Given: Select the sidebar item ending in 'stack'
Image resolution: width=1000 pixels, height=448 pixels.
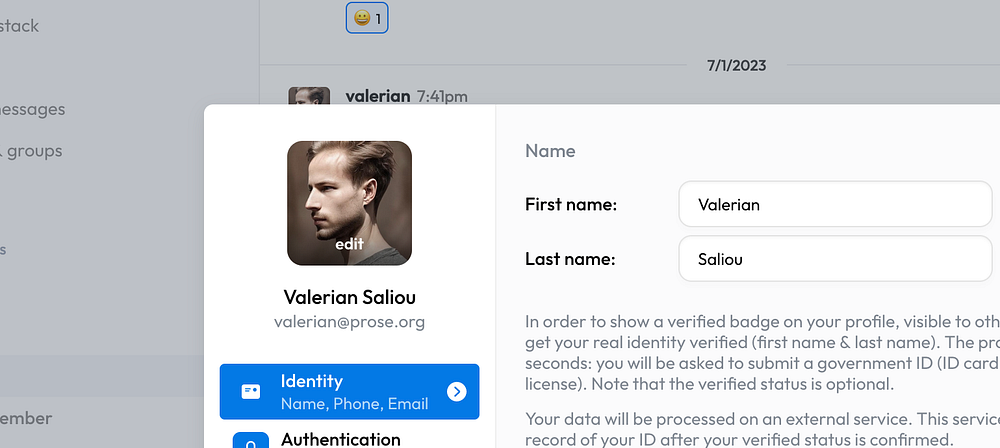Looking at the screenshot, I should [20, 25].
